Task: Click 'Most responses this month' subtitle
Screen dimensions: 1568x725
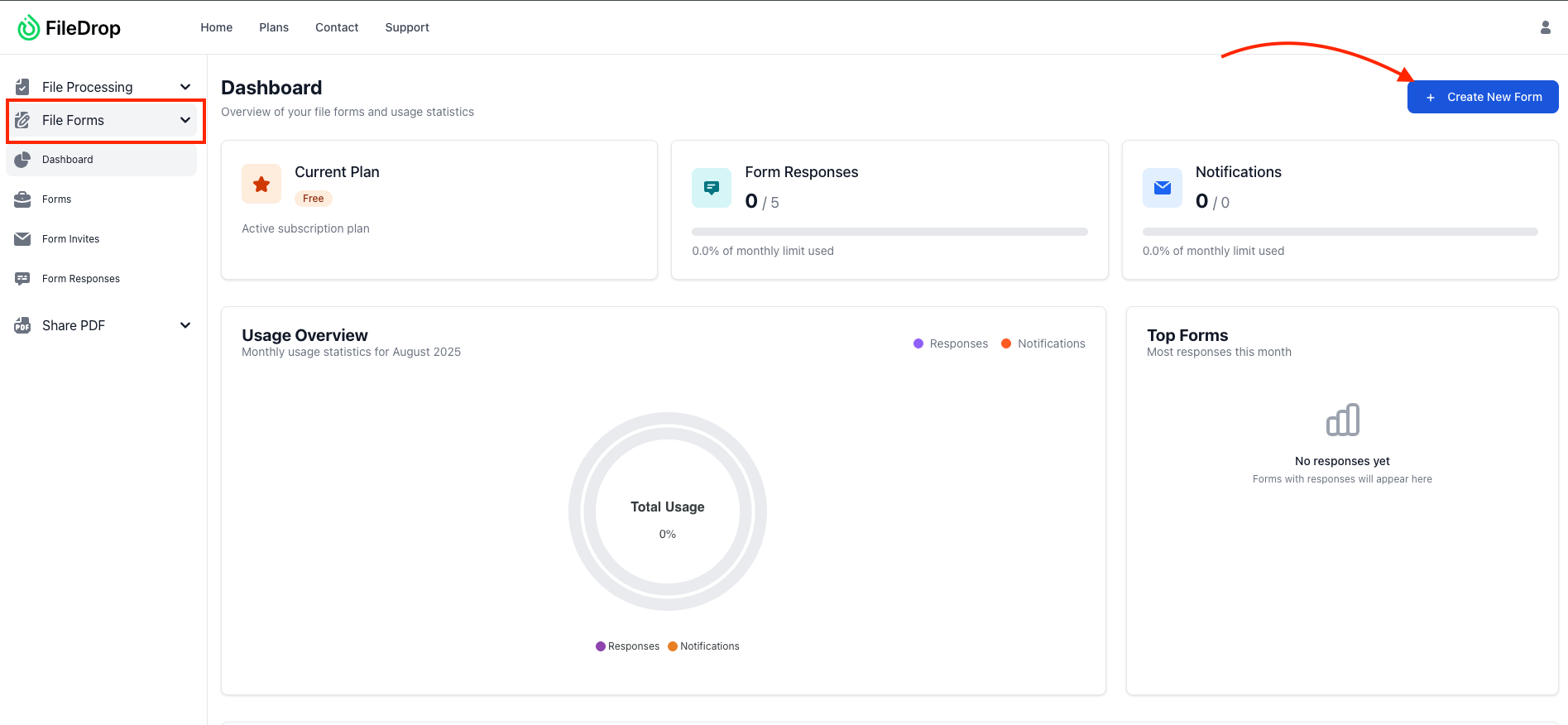Action: click(1219, 352)
